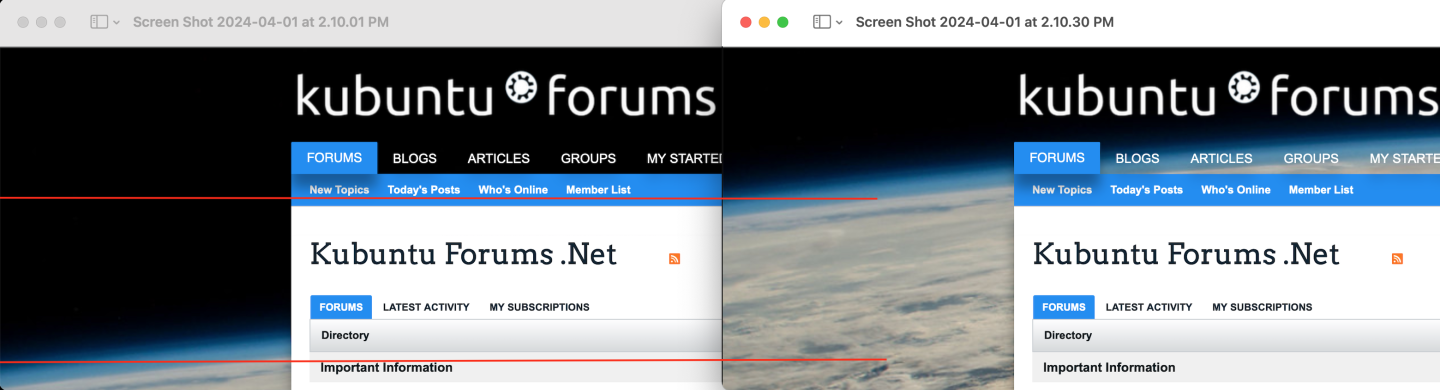The image size is (1440, 390).
Task: Open ARTICLES nav item in 2.10.01 PM window
Action: coord(498,158)
